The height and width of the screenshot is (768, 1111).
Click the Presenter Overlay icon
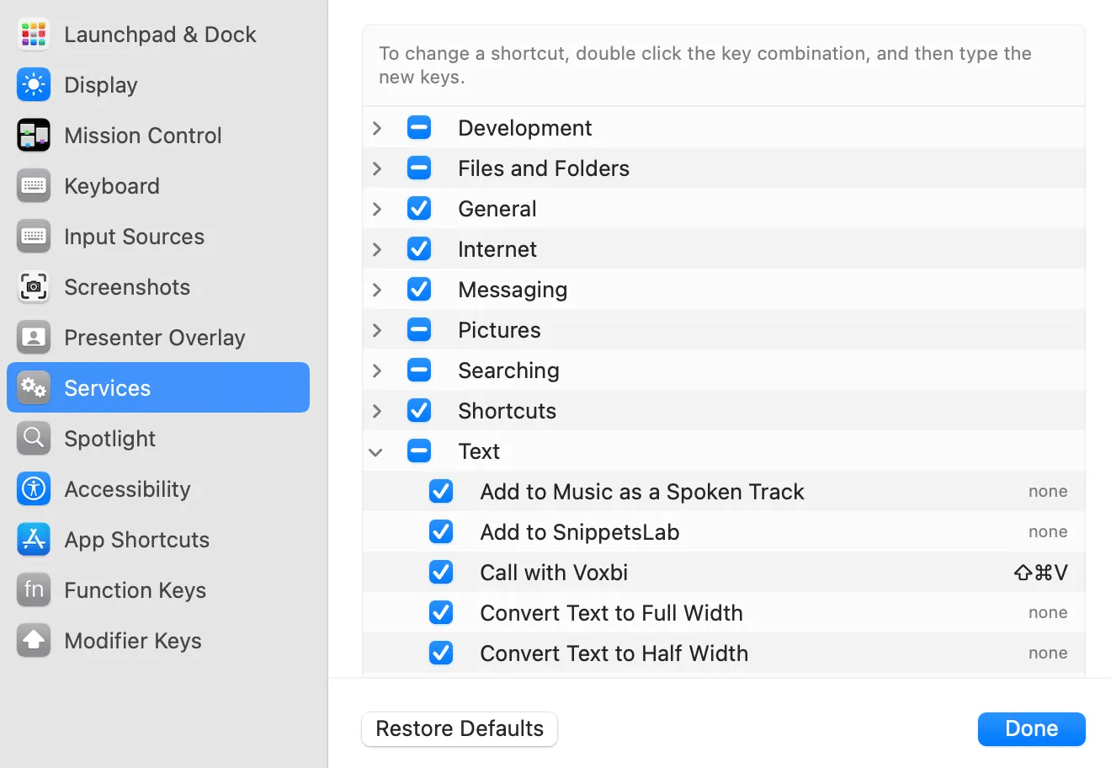click(x=33, y=337)
